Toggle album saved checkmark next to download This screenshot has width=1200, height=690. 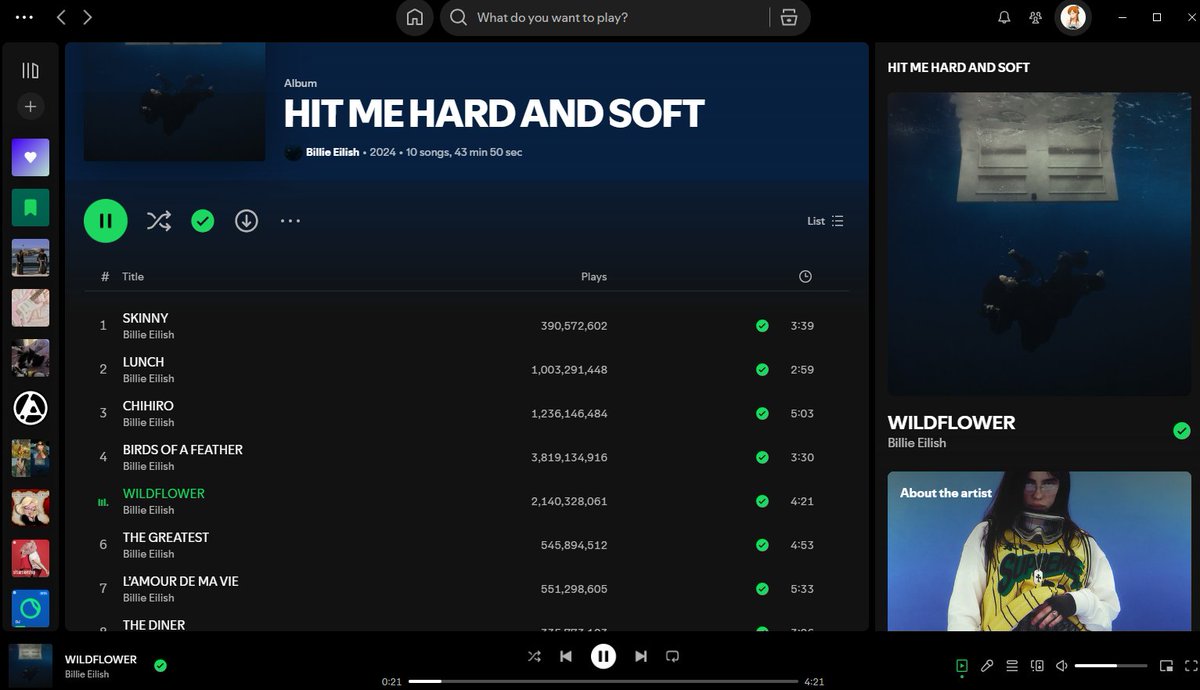[x=203, y=221]
